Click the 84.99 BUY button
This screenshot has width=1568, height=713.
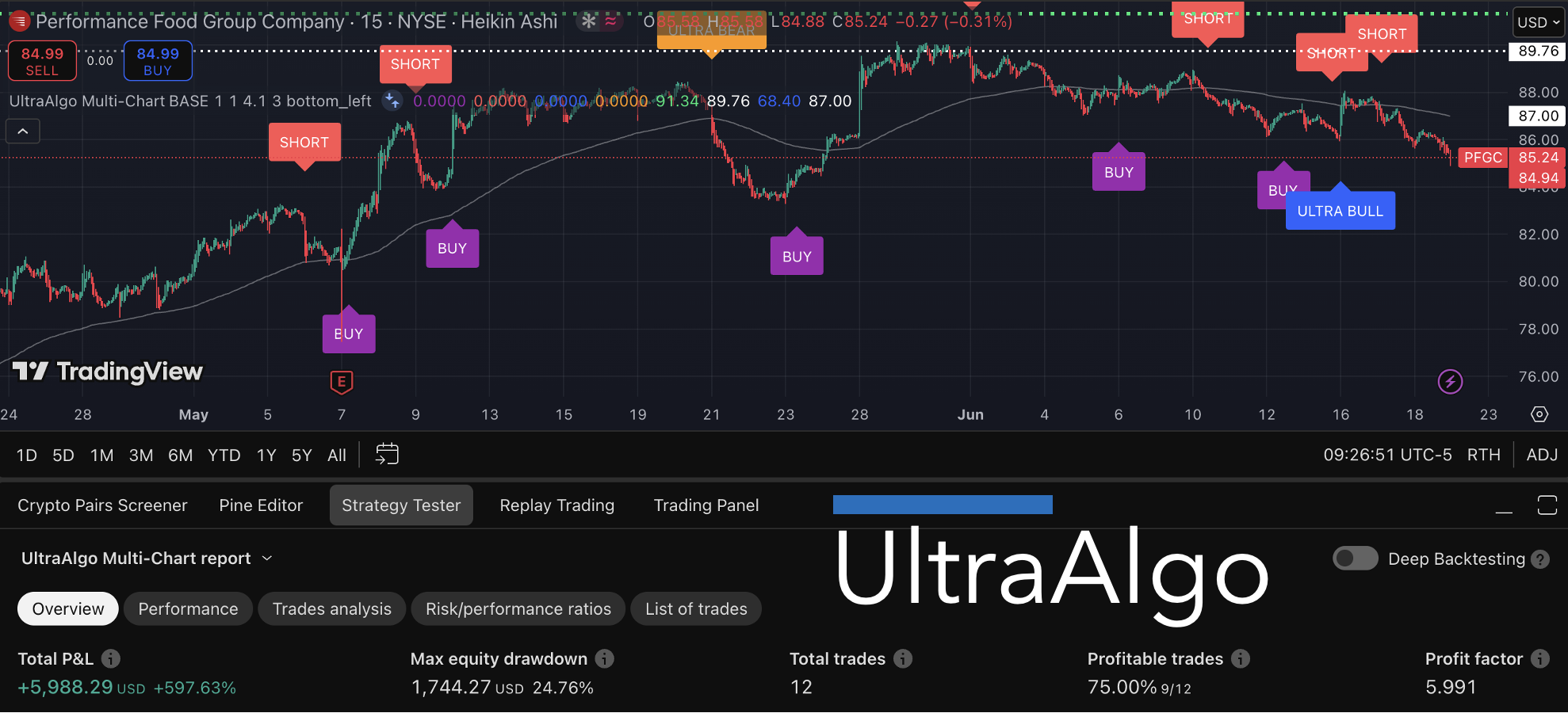(158, 61)
